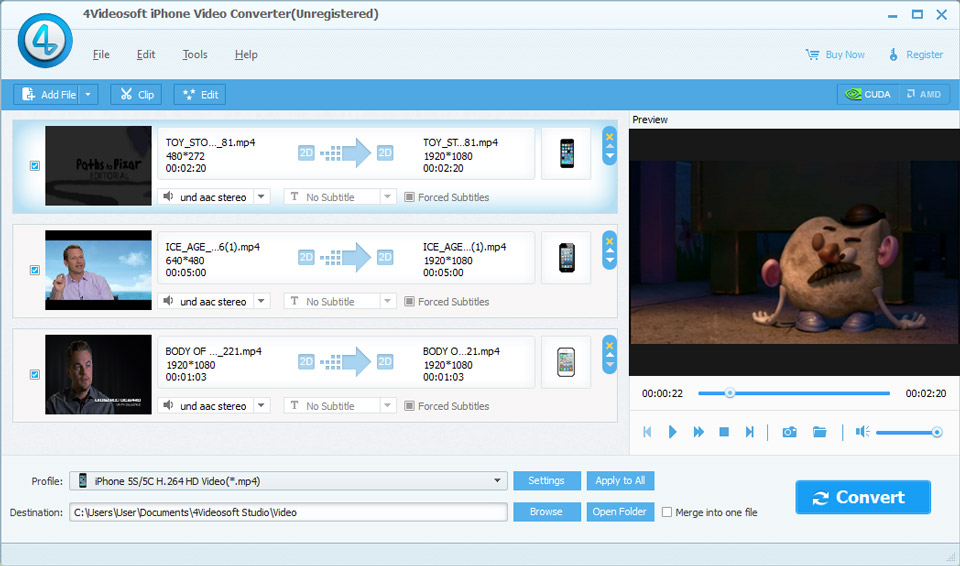Play the preview video
Screen dimensions: 960x566
(672, 432)
